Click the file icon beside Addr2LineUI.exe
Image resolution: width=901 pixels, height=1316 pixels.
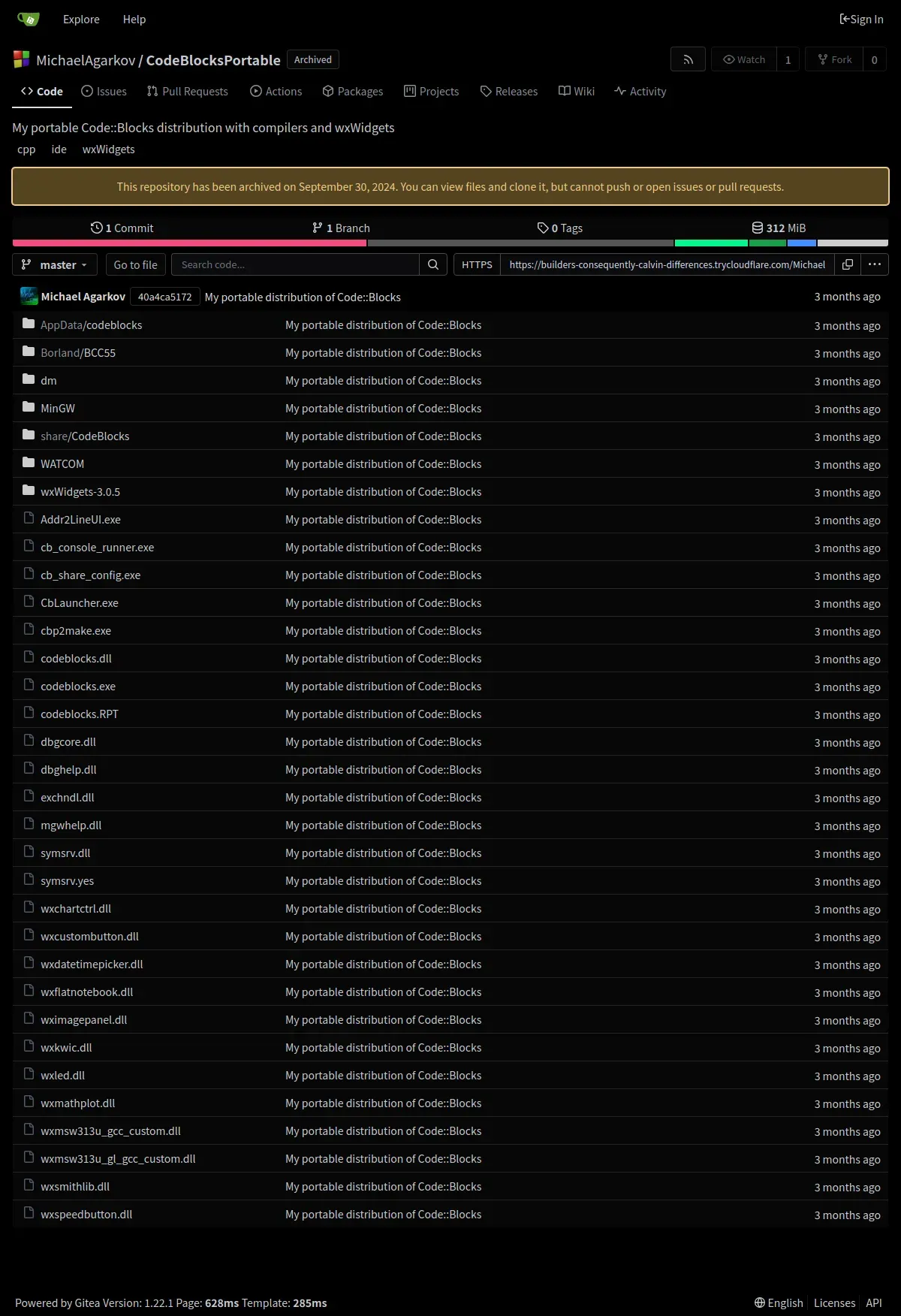coord(29,518)
